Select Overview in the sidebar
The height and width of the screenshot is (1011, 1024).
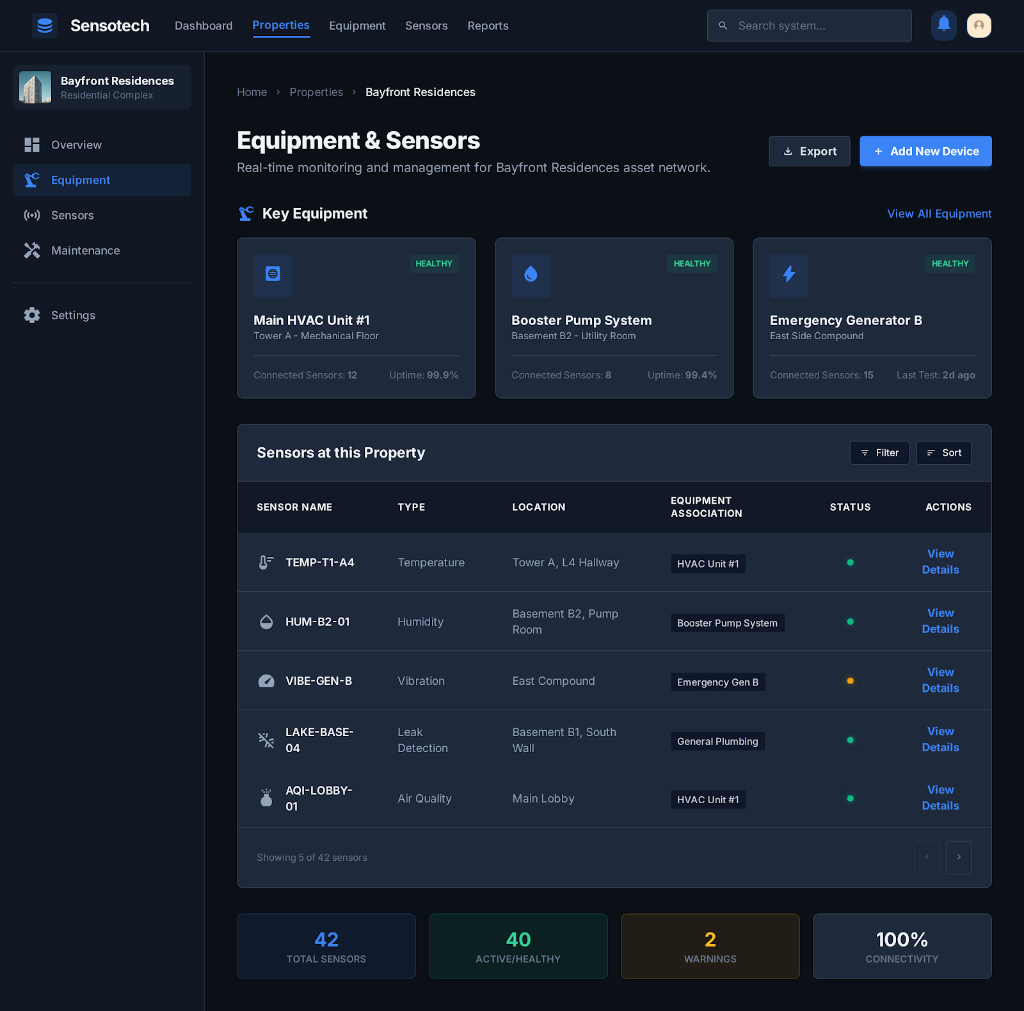point(102,145)
